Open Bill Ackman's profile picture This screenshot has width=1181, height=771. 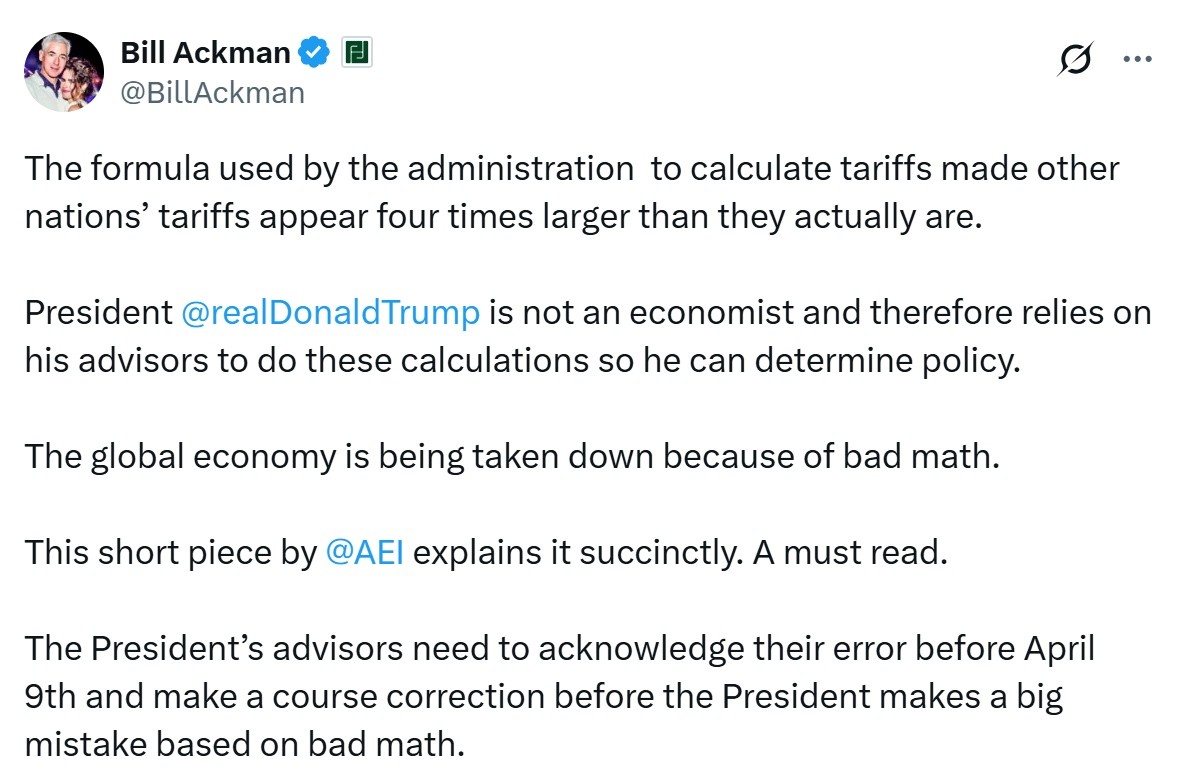pyautogui.click(x=64, y=72)
